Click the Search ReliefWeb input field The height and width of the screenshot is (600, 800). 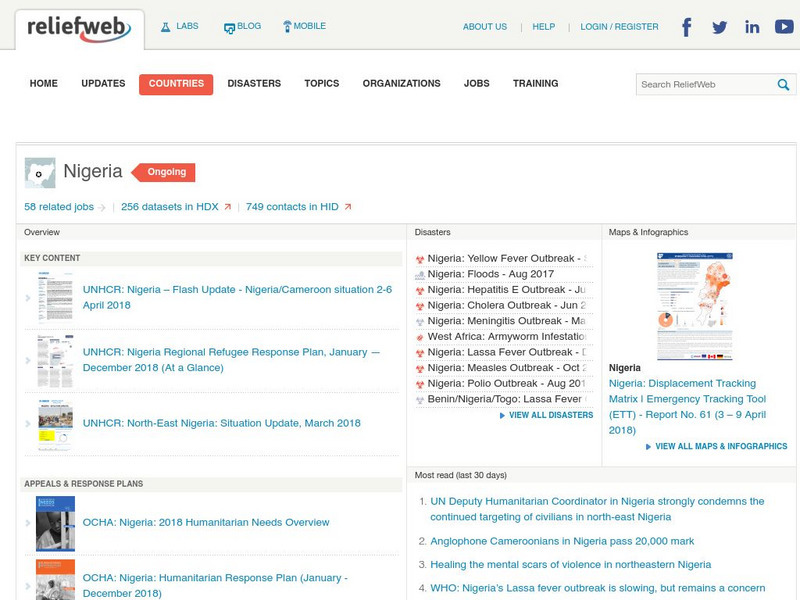point(707,85)
